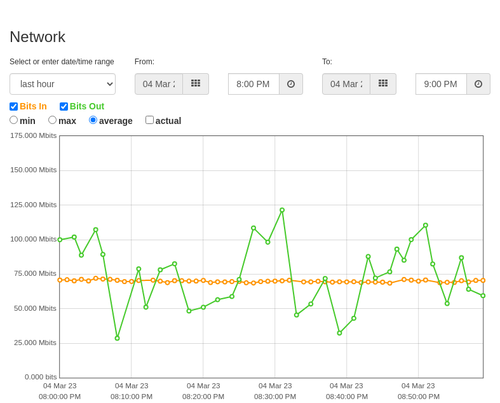Click the '100.000 Mbits' axis label
The width and height of the screenshot is (500, 403).
point(33,239)
